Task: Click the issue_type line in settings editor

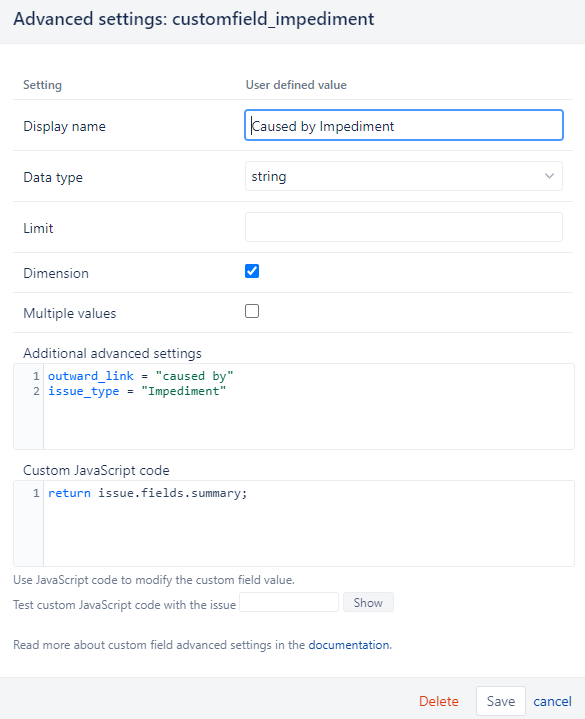Action: coord(137,391)
